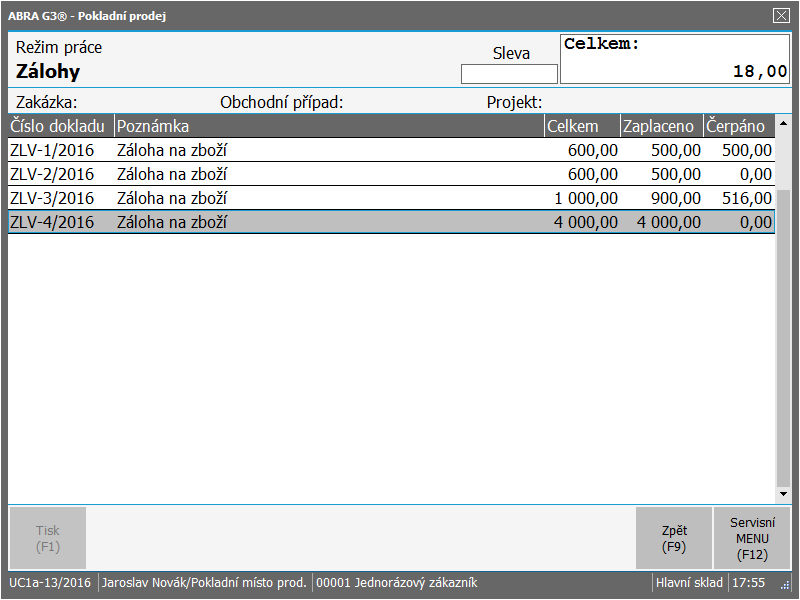The height and width of the screenshot is (600, 800).
Task: Sort by Celkem column header
Action: click(x=582, y=126)
